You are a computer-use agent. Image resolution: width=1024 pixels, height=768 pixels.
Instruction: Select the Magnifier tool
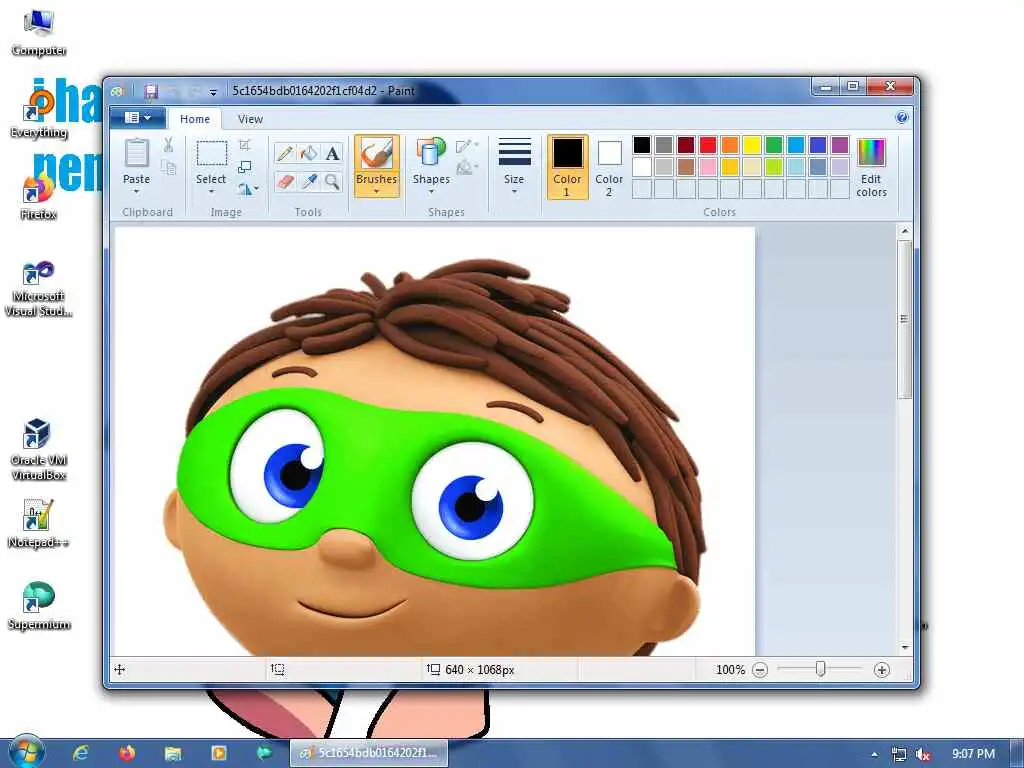[332, 181]
